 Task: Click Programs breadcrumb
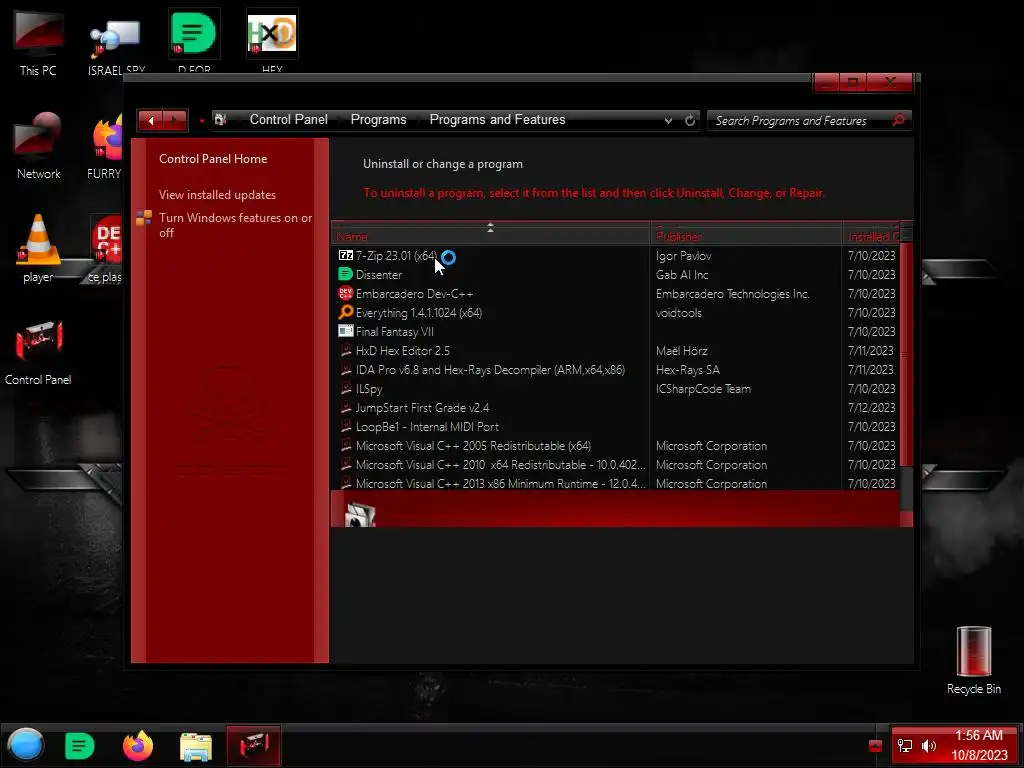(x=378, y=120)
